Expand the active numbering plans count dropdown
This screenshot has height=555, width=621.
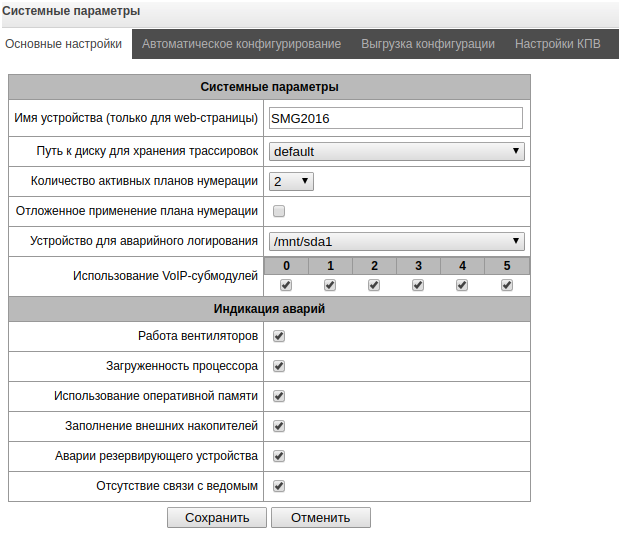click(x=291, y=182)
